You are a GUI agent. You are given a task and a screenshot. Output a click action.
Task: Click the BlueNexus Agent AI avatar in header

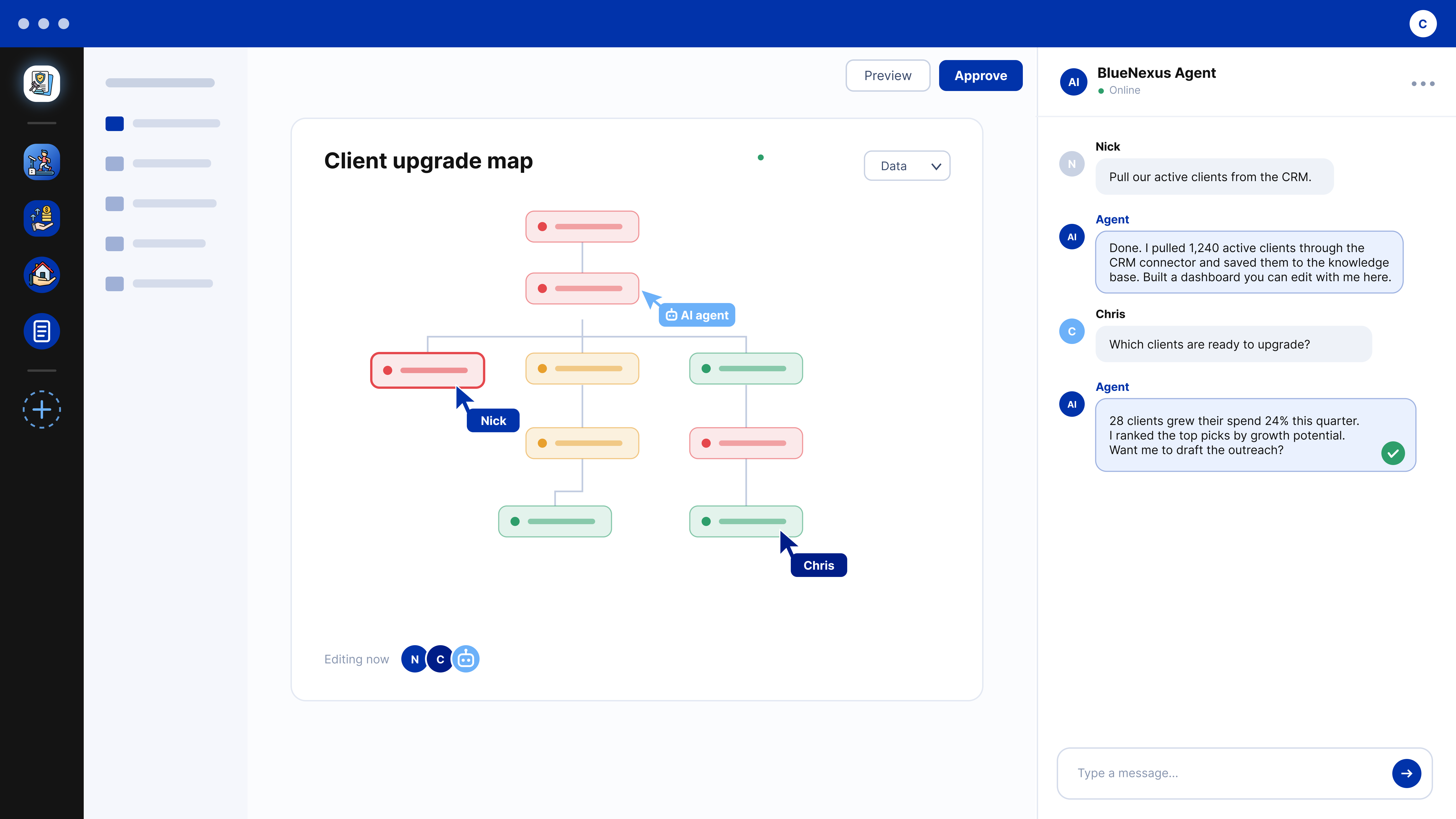[x=1073, y=82]
